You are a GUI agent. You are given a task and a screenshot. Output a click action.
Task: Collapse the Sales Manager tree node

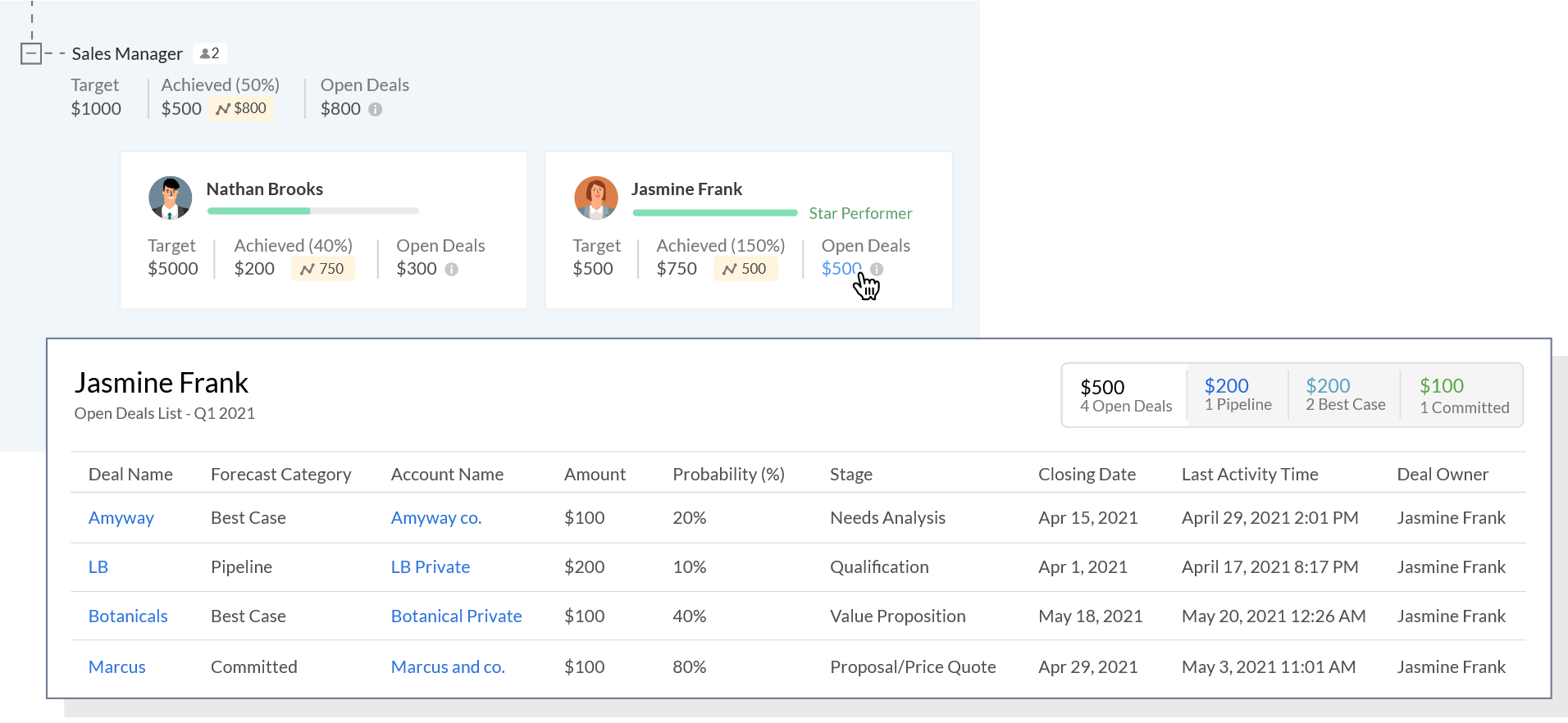pyautogui.click(x=31, y=54)
